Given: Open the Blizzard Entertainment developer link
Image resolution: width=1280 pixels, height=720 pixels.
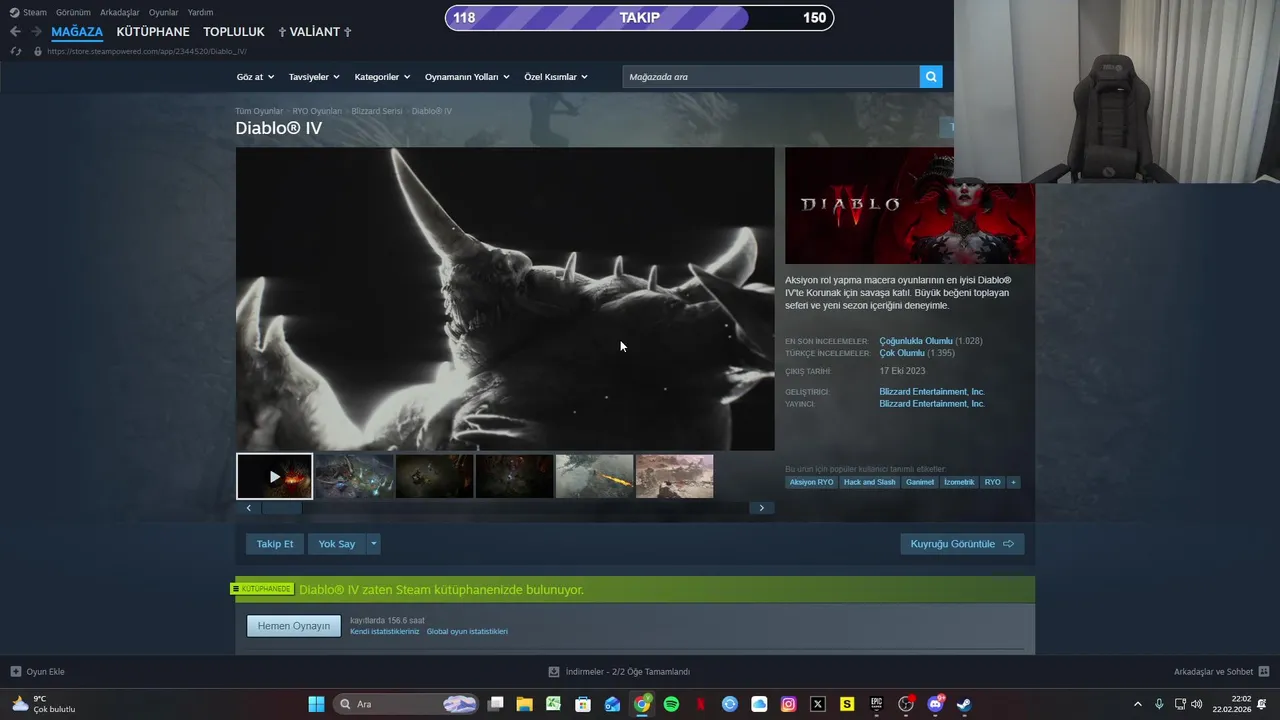Looking at the screenshot, I should coord(932,392).
